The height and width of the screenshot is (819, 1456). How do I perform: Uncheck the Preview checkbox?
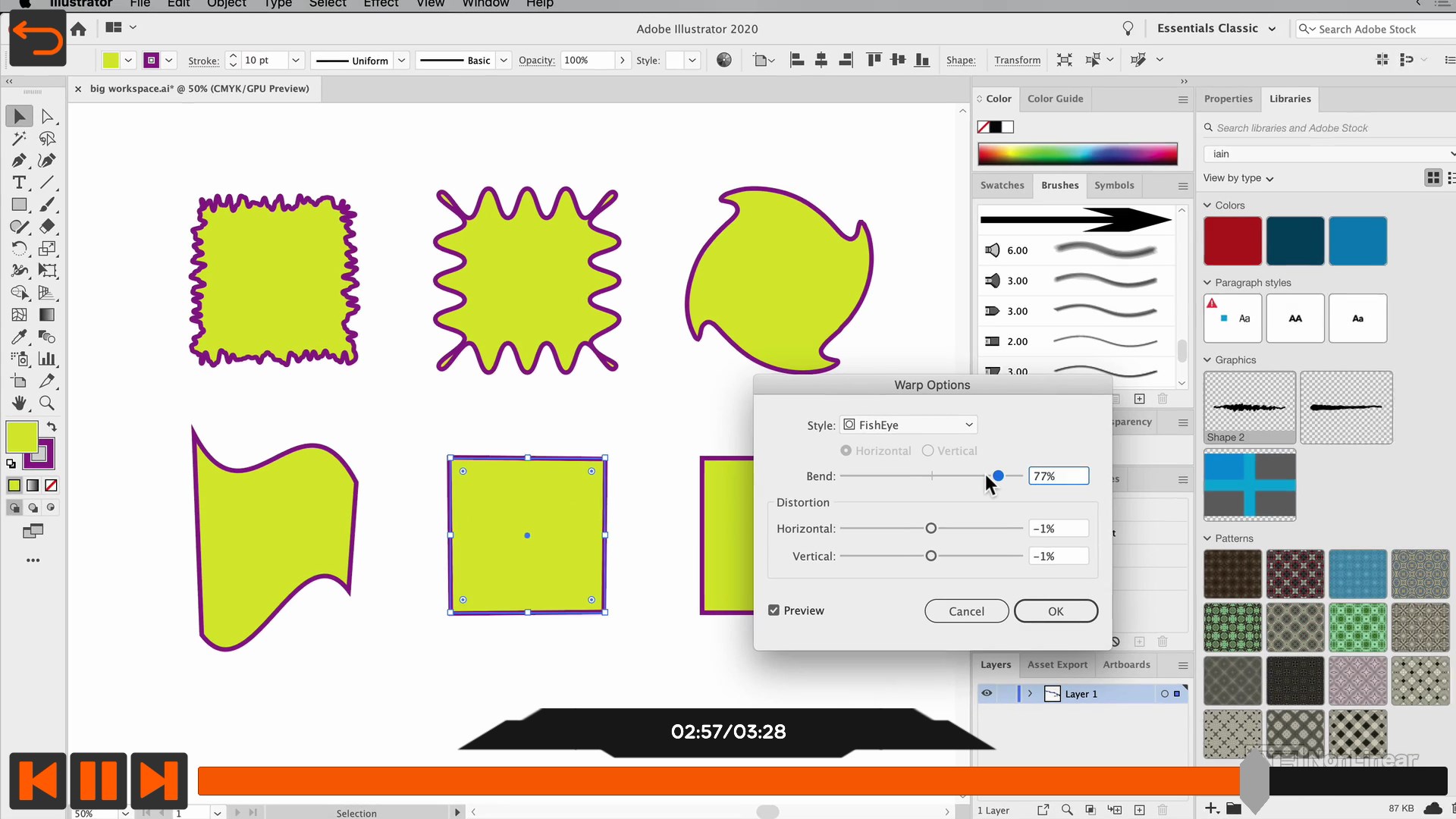click(x=773, y=610)
